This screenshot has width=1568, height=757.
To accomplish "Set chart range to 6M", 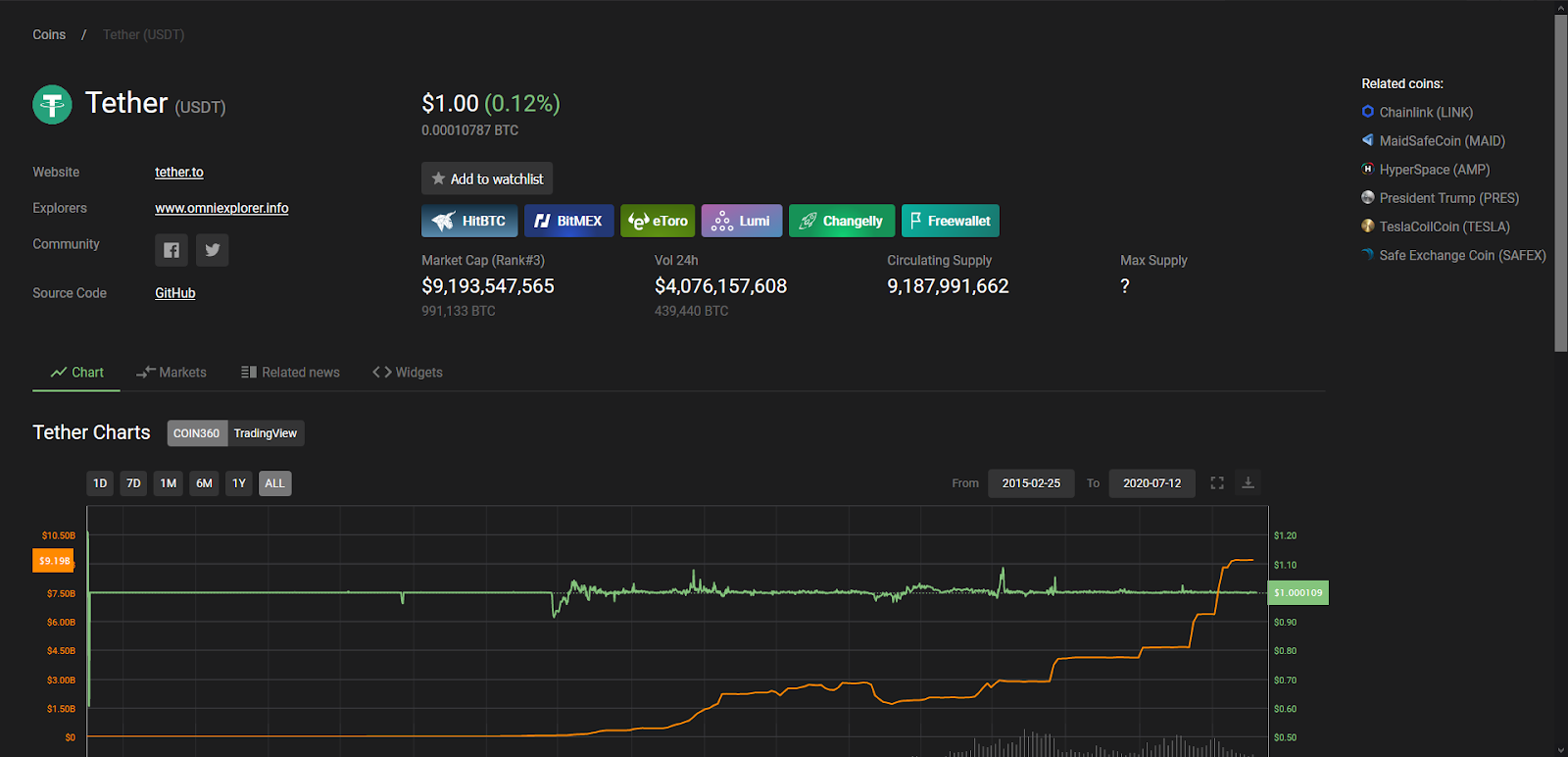I will pyautogui.click(x=204, y=483).
